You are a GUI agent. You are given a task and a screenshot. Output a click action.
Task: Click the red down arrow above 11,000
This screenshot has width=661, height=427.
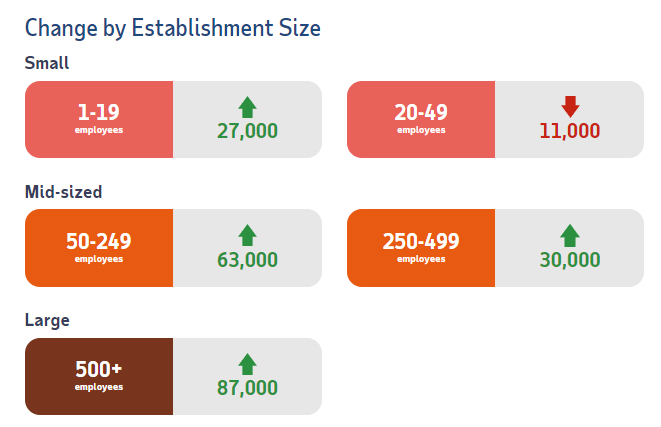click(570, 107)
